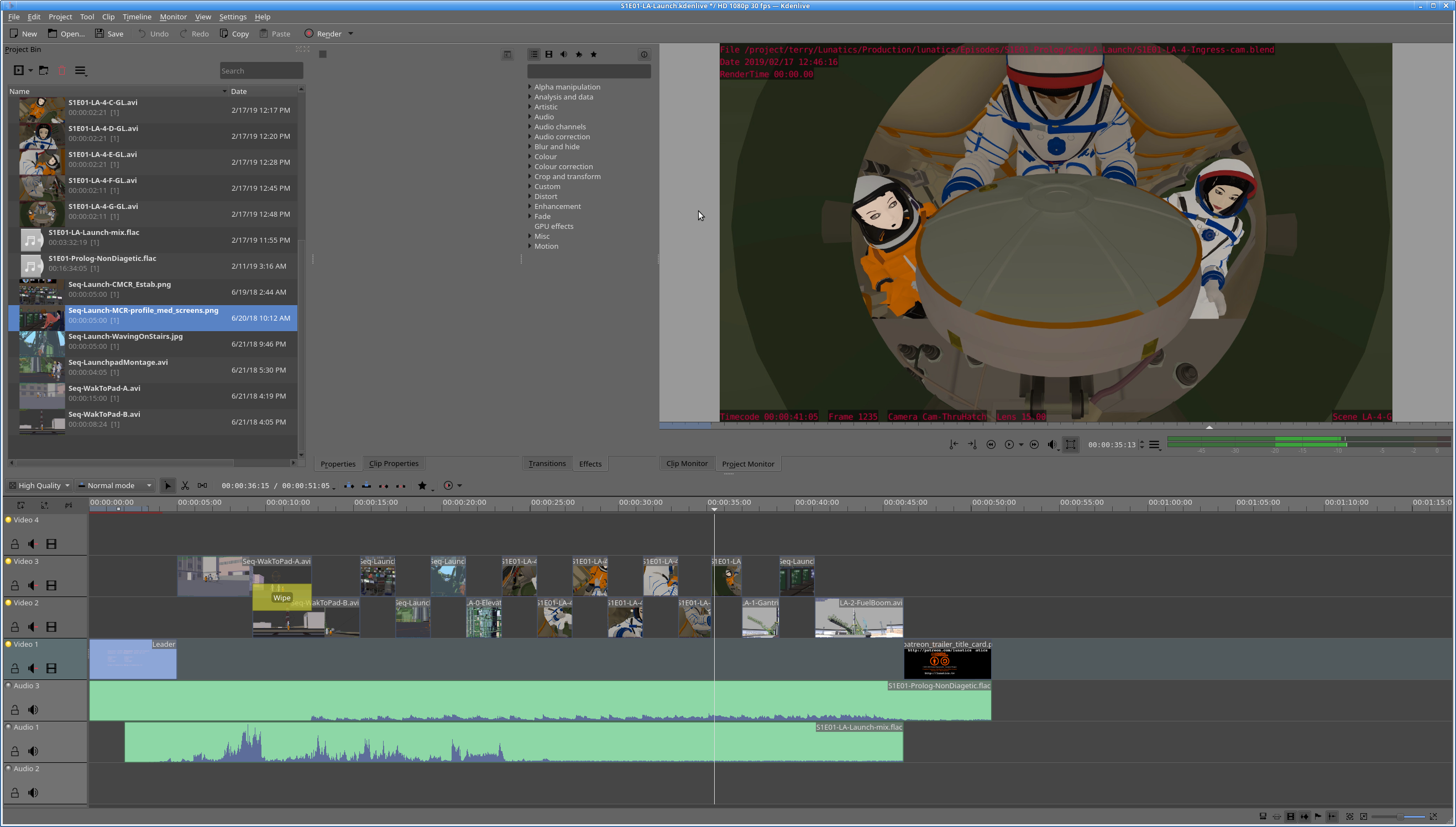The image size is (1456, 827).
Task: Click the favorite effects star icon in effects list
Action: [x=594, y=55]
